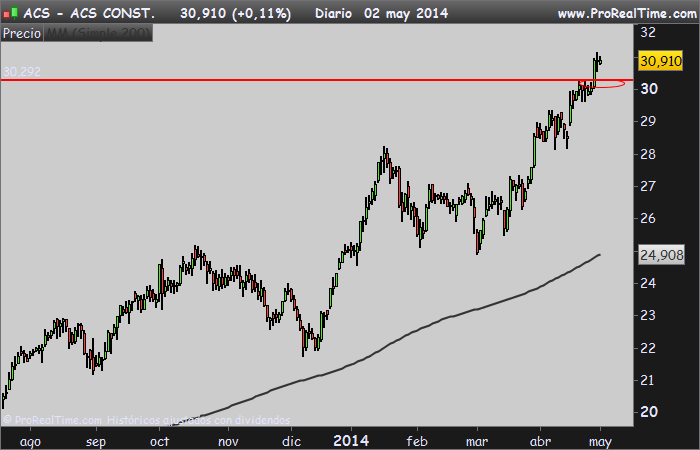Click the 23 price axis label
This screenshot has width=700, height=450.
click(648, 315)
